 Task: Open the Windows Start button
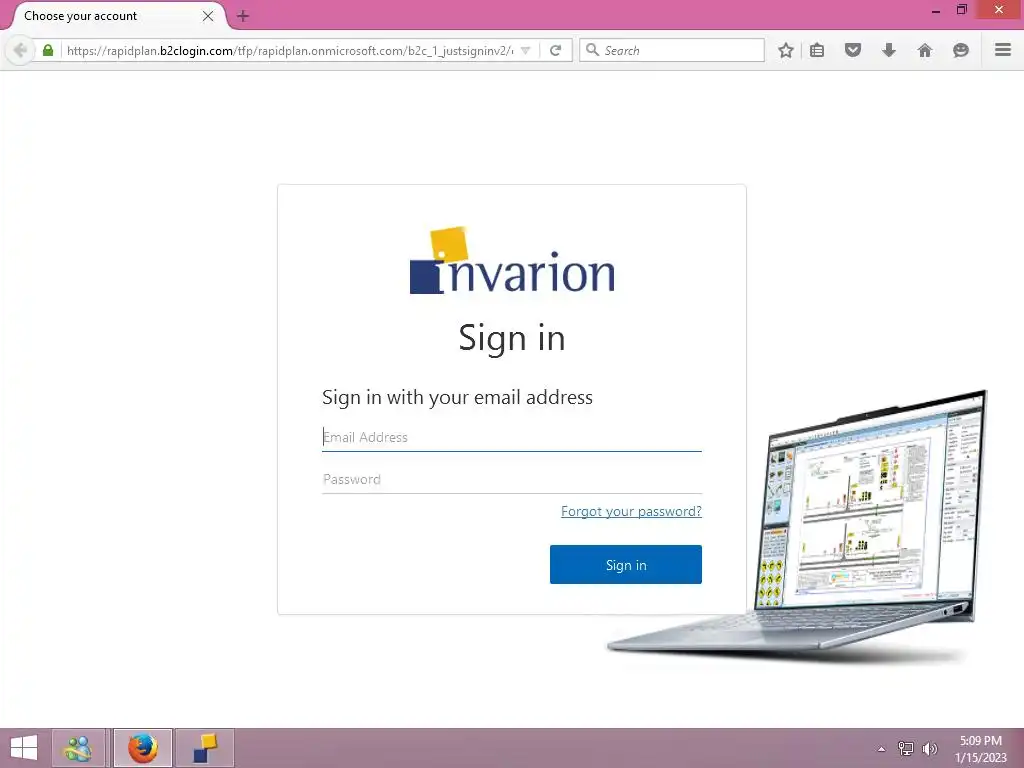coord(24,748)
